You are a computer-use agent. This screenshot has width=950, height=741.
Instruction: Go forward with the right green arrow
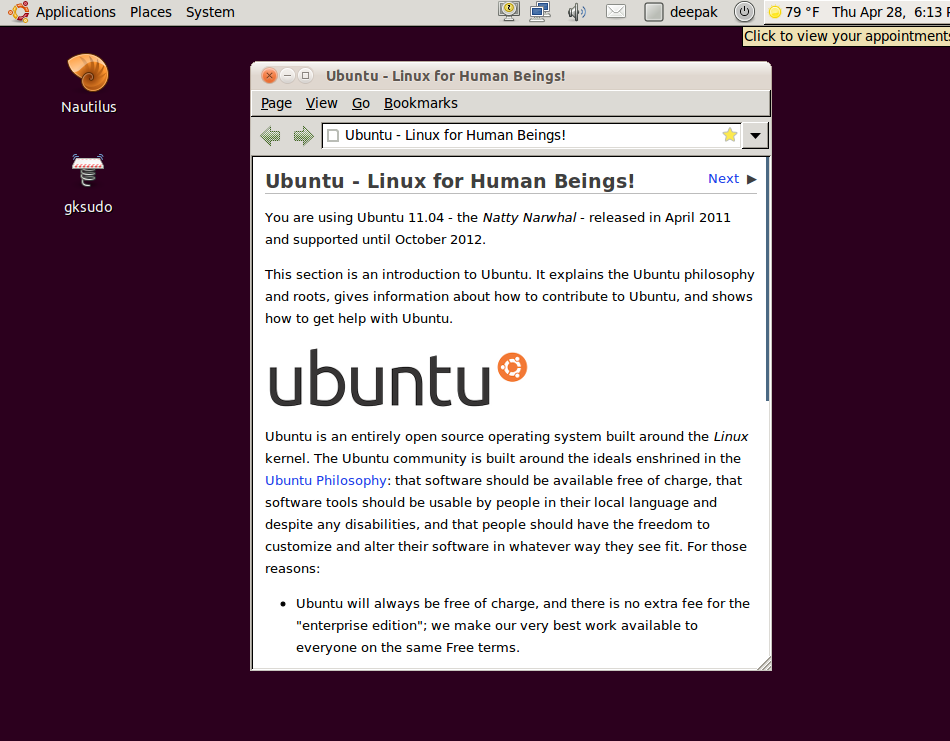click(304, 135)
